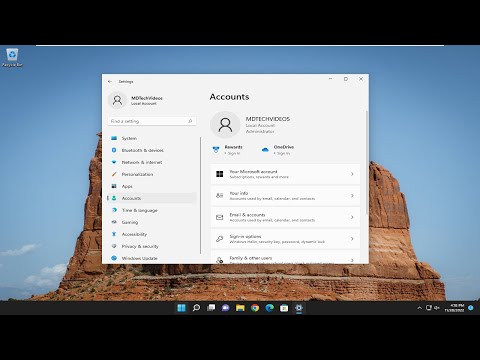Screen dimensions: 480x360
Task: Expand Family & other users chevron
Action: click(352, 260)
